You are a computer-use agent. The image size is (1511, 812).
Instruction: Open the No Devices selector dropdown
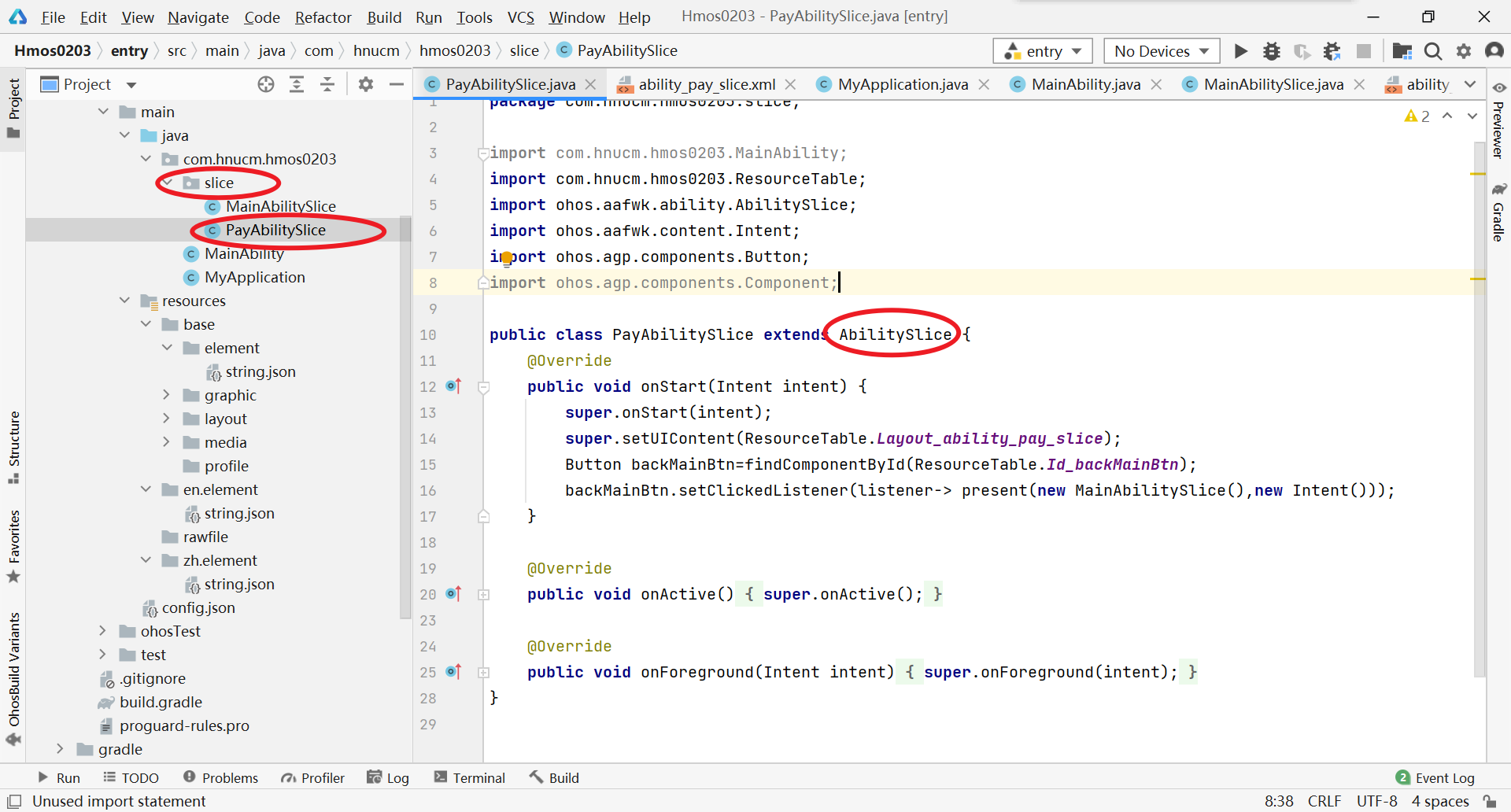[x=1162, y=51]
